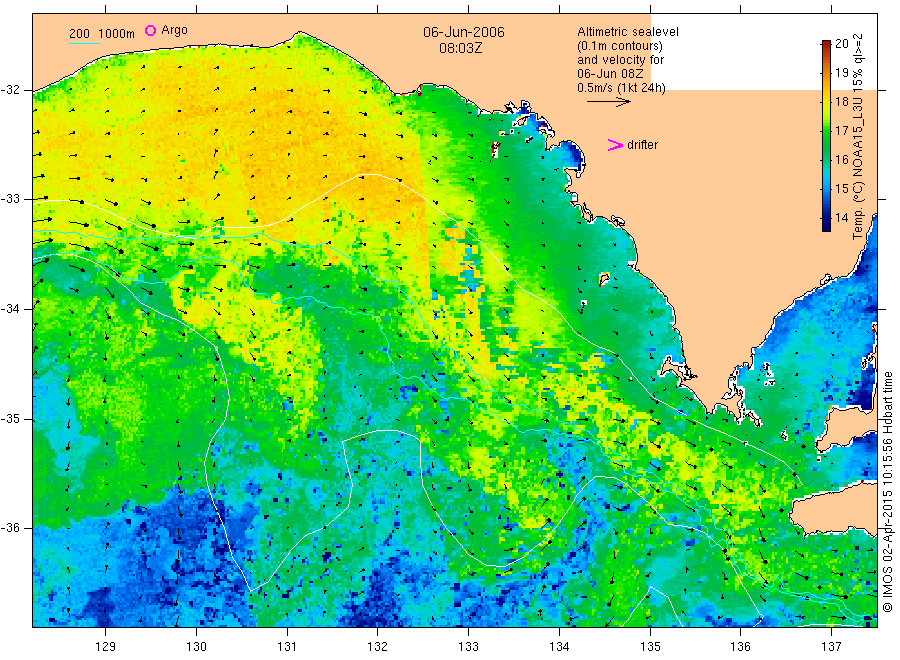Click the 0.5m/s velocity scale arrow
The width and height of the screenshot is (900, 660).
608,102
